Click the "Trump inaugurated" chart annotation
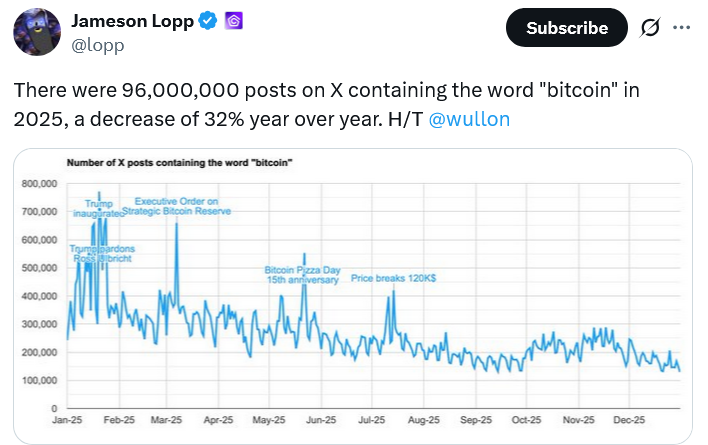This screenshot has height=445, width=708. point(98,209)
